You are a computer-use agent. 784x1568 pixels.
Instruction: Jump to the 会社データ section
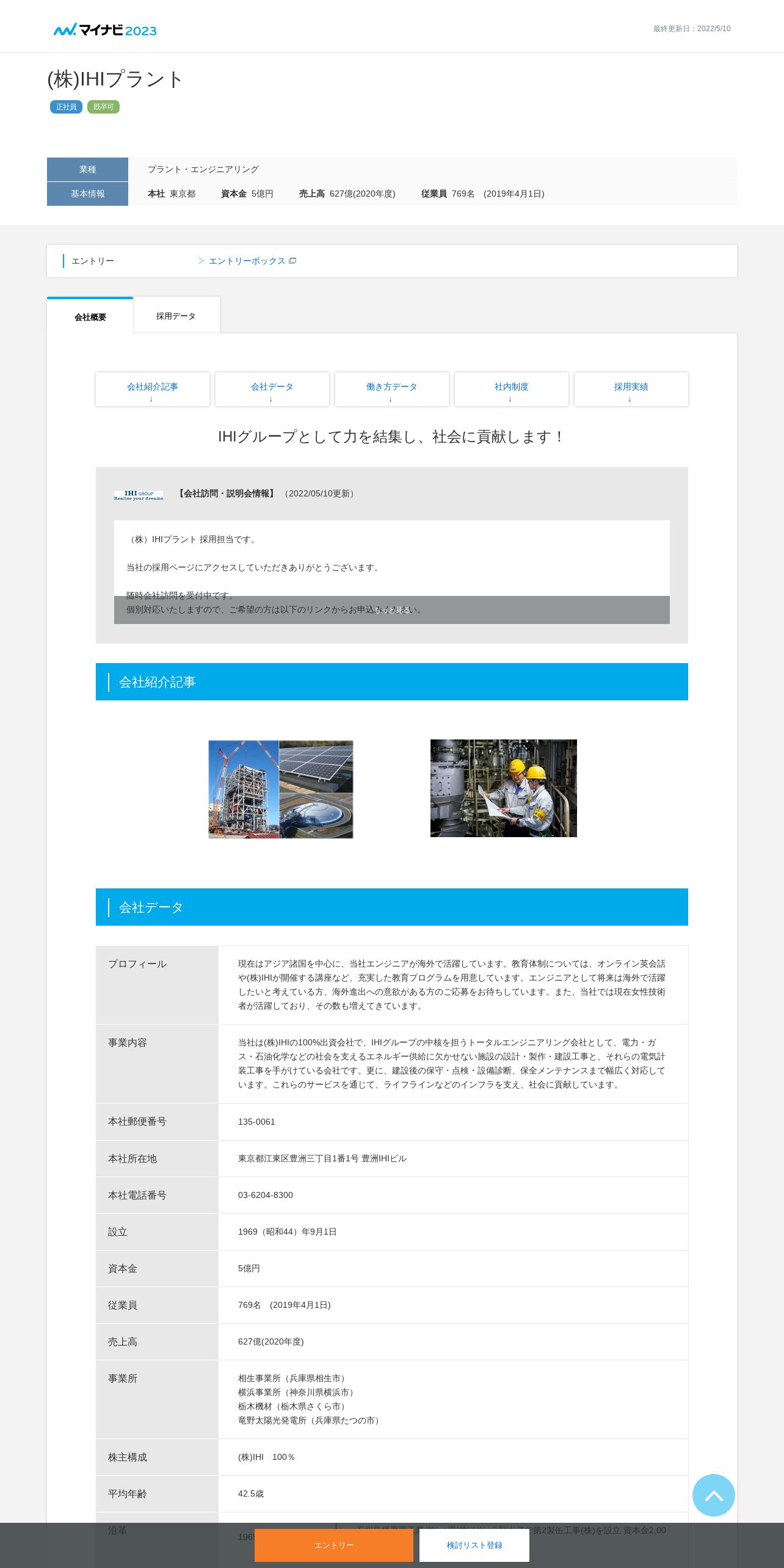[x=272, y=390]
